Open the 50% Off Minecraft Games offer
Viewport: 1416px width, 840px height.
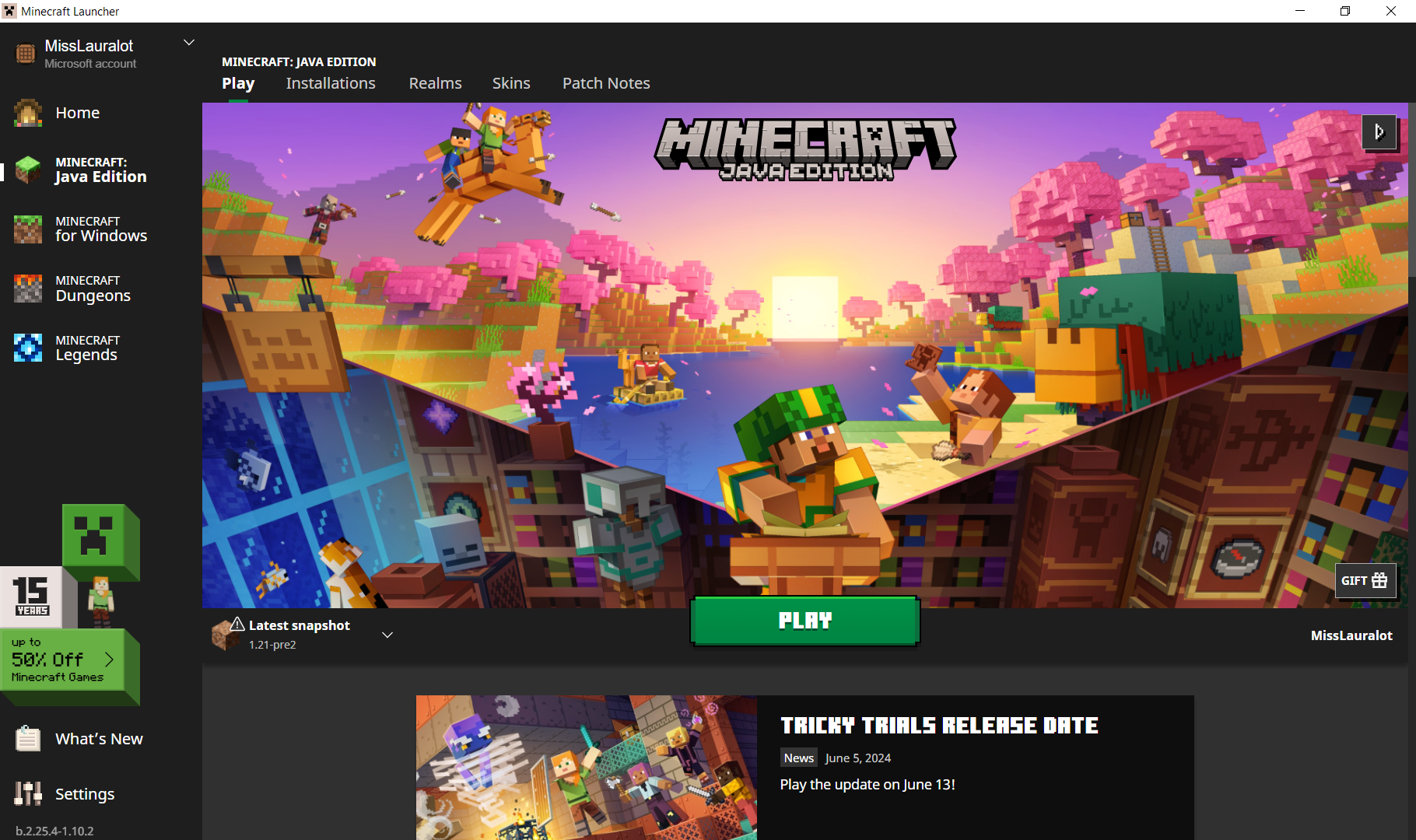point(63,660)
